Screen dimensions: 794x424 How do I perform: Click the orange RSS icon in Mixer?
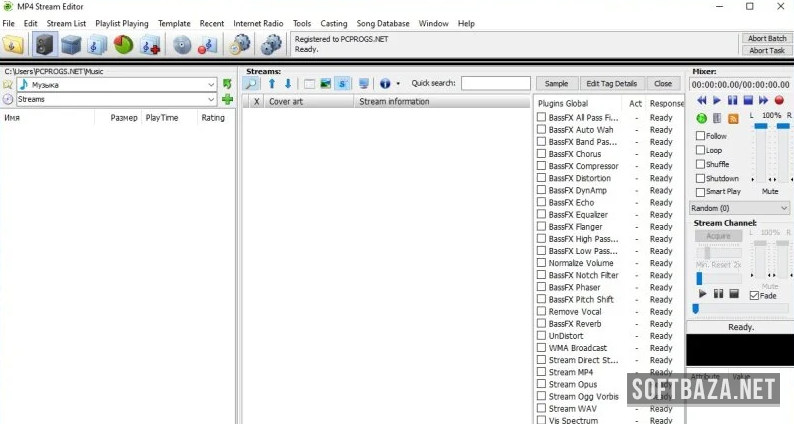(x=733, y=118)
